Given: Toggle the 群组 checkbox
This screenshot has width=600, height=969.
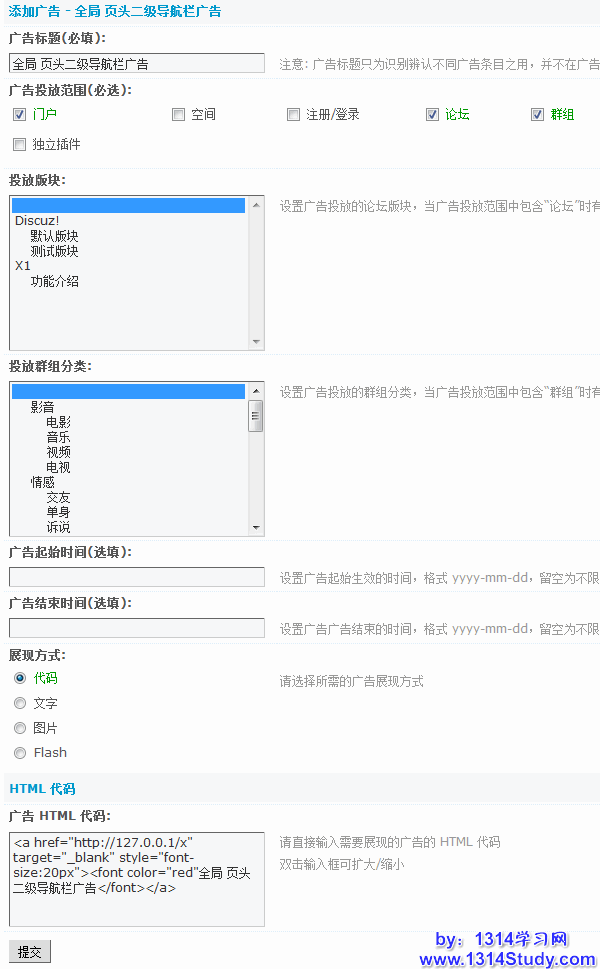Looking at the screenshot, I should (x=537, y=114).
